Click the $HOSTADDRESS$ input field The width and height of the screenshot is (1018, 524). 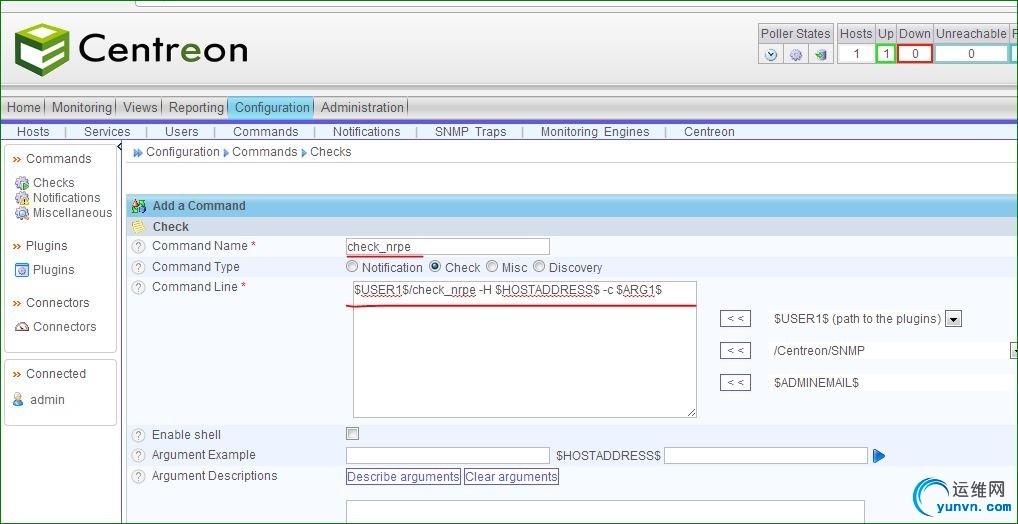[766, 455]
